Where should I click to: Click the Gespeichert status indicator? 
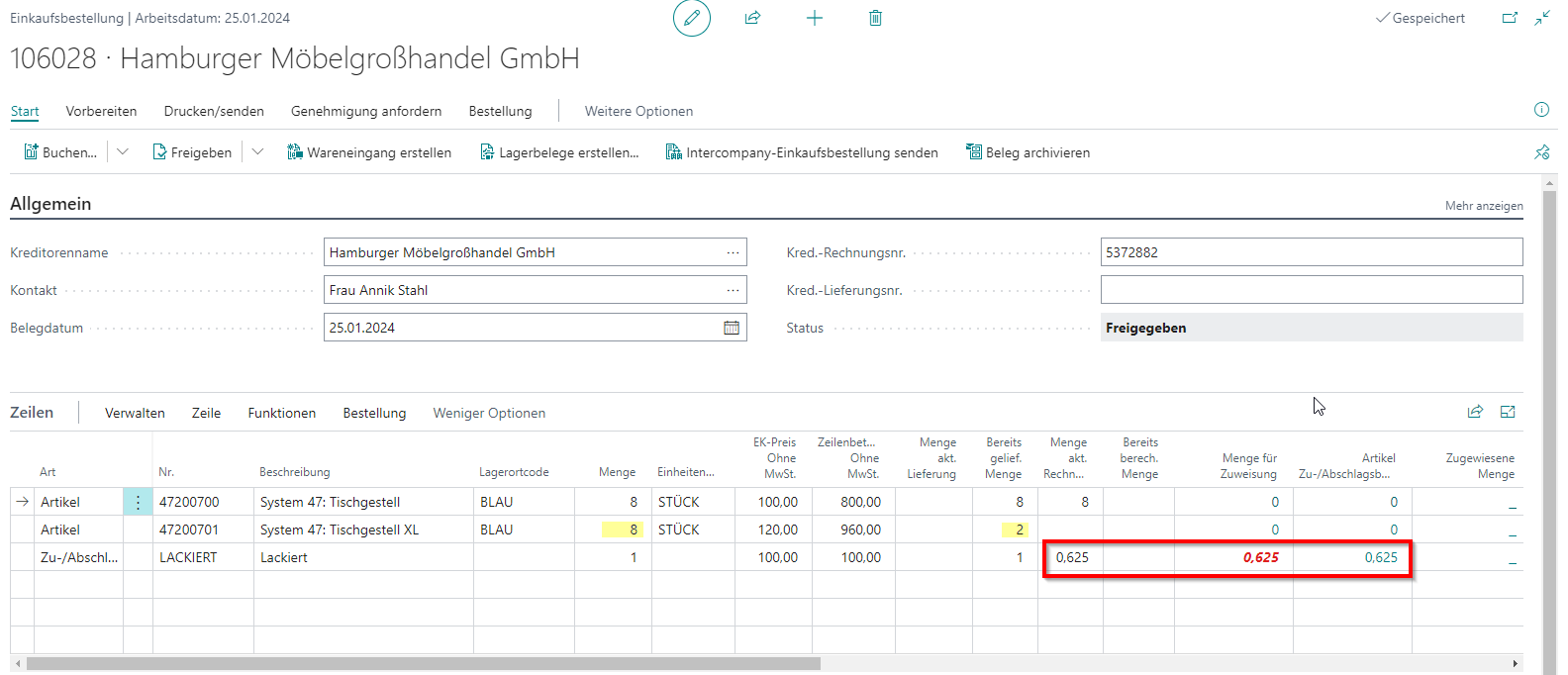coord(1421,18)
